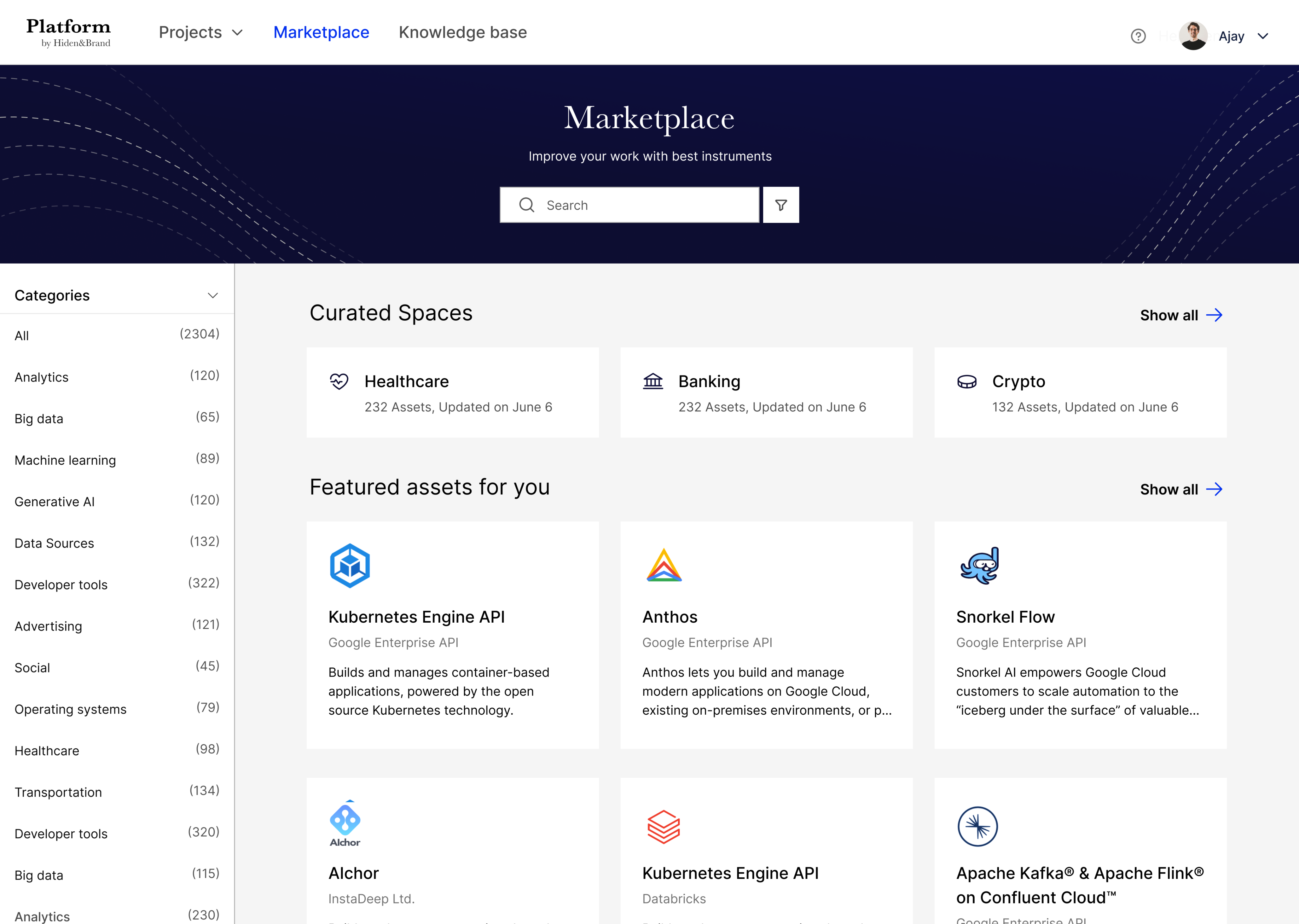The height and width of the screenshot is (924, 1299).
Task: Select the Machine learning category
Action: [x=117, y=460]
